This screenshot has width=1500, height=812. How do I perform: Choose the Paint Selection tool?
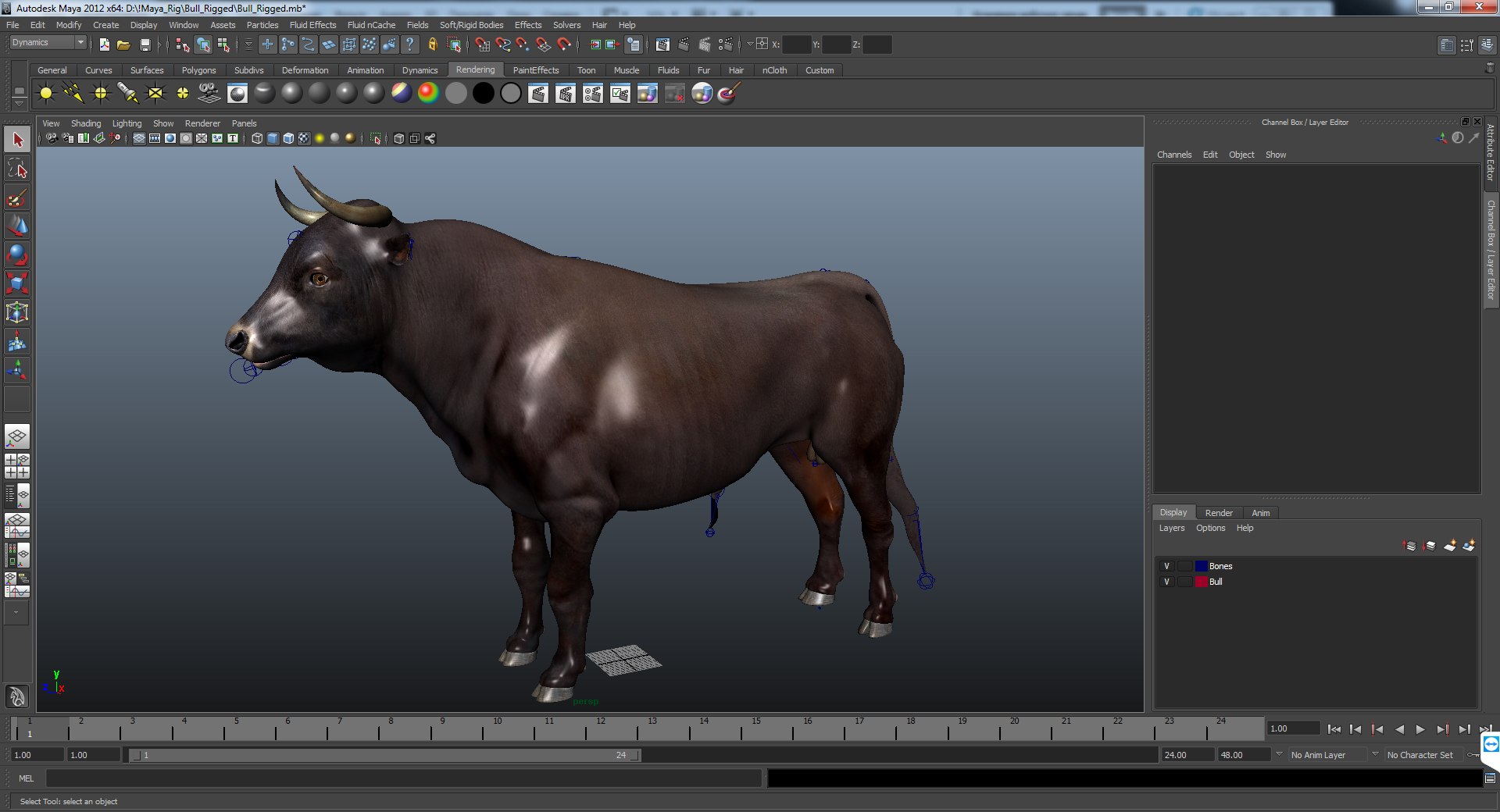(x=17, y=198)
